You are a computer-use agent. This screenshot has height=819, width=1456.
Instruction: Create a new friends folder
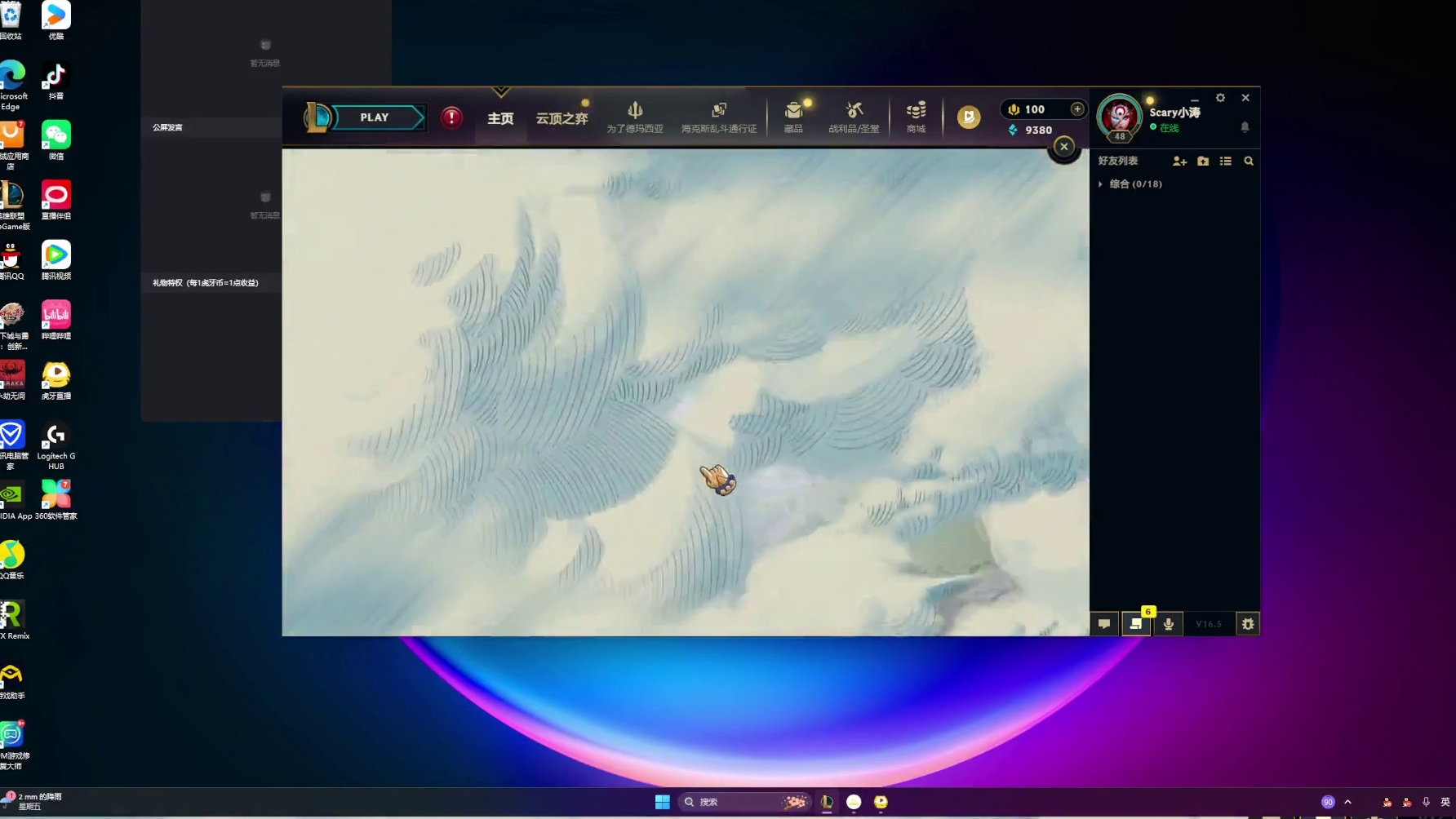coord(1203,162)
